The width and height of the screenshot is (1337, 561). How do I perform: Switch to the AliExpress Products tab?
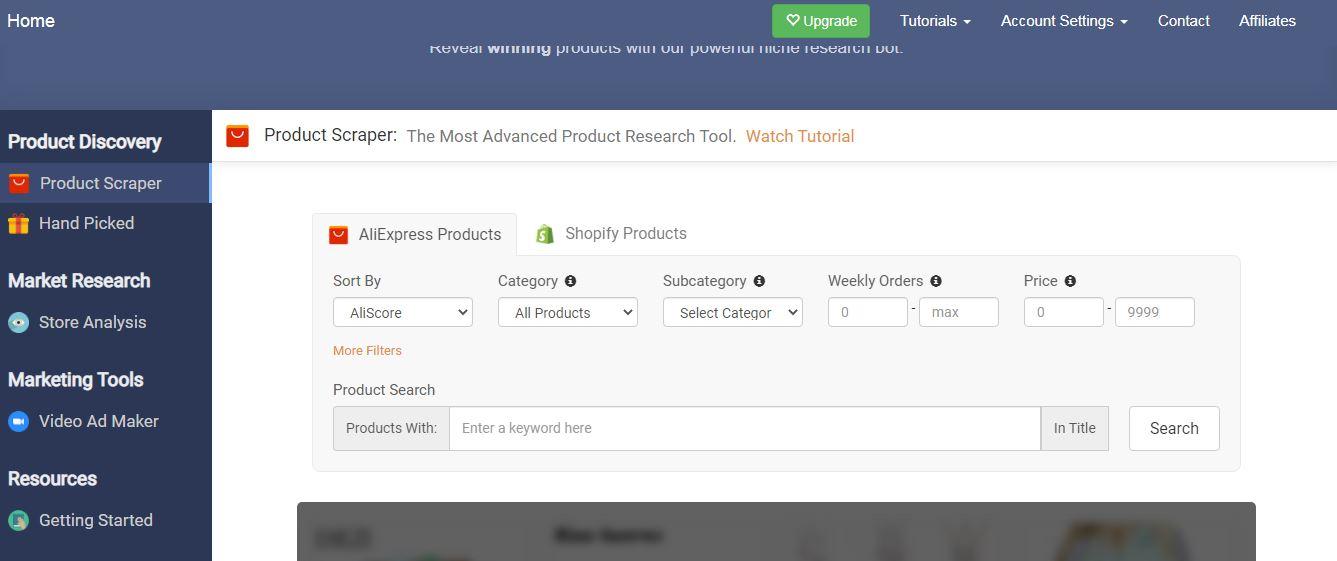pos(414,234)
